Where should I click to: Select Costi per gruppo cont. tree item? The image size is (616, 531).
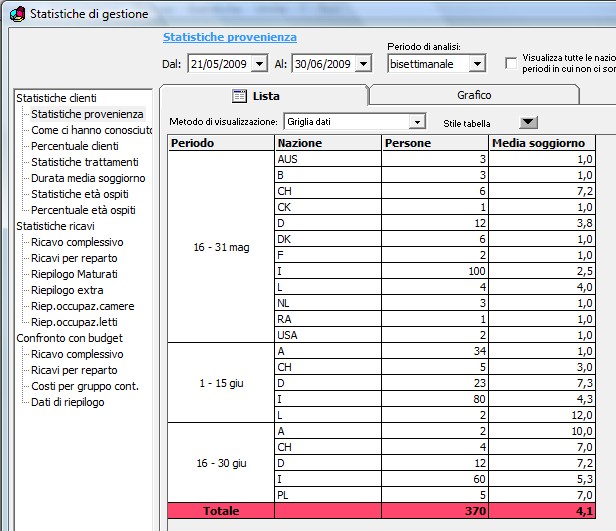coord(85,386)
